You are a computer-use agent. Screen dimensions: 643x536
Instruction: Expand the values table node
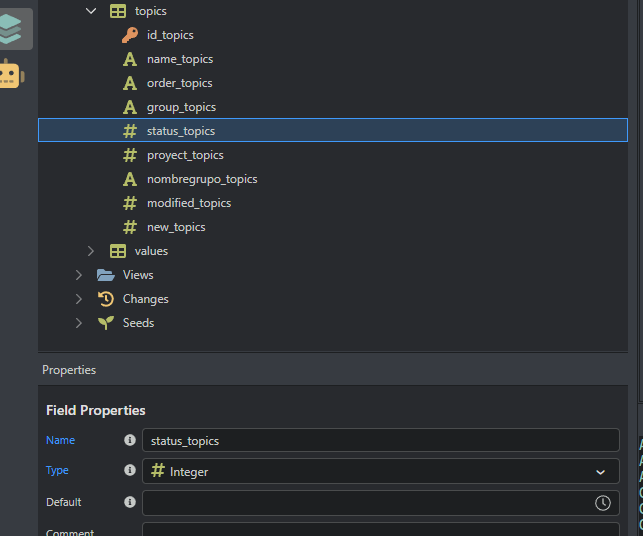[91, 251]
